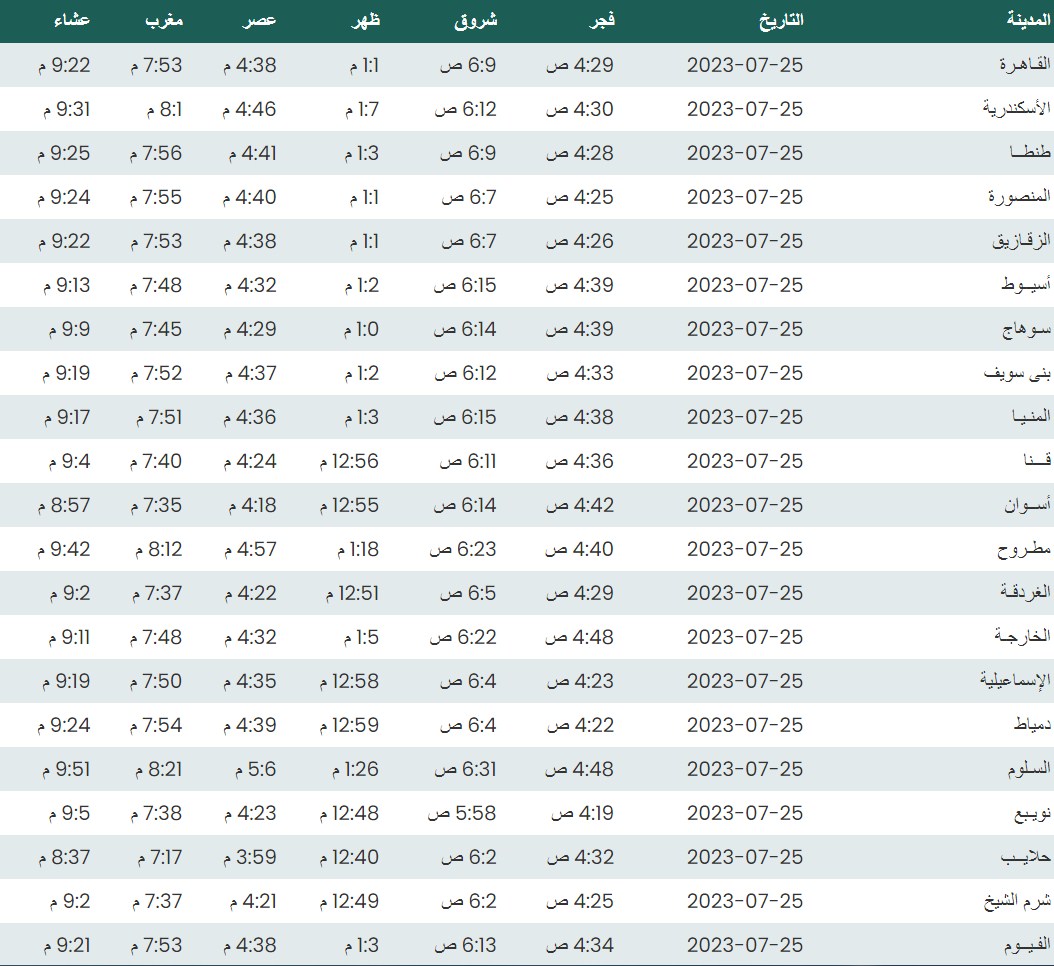Select the الفيوم Isha time 9:21 م
The image size is (1054, 966).
(65, 945)
